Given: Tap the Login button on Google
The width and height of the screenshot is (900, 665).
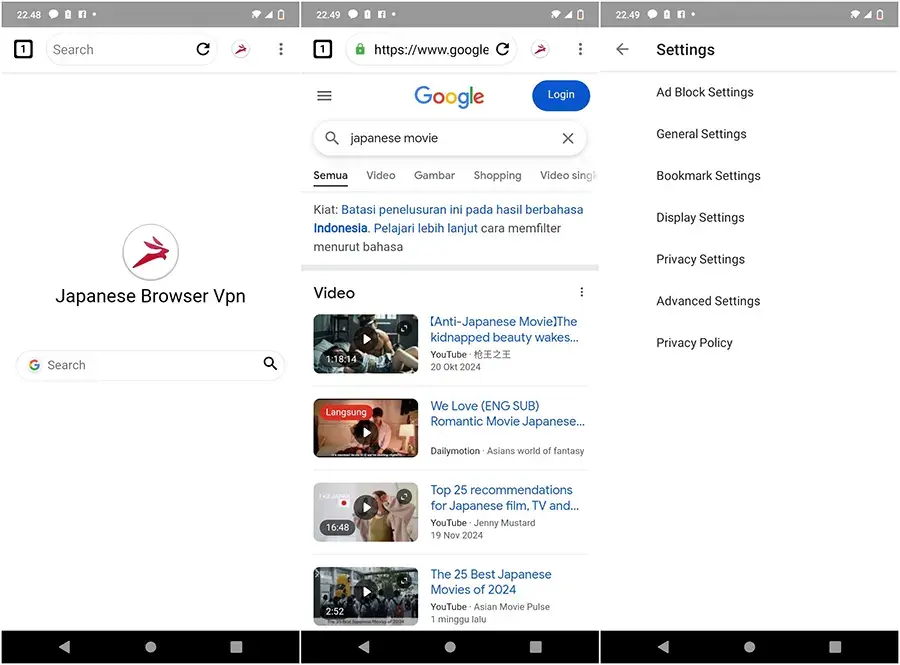Looking at the screenshot, I should 560,95.
